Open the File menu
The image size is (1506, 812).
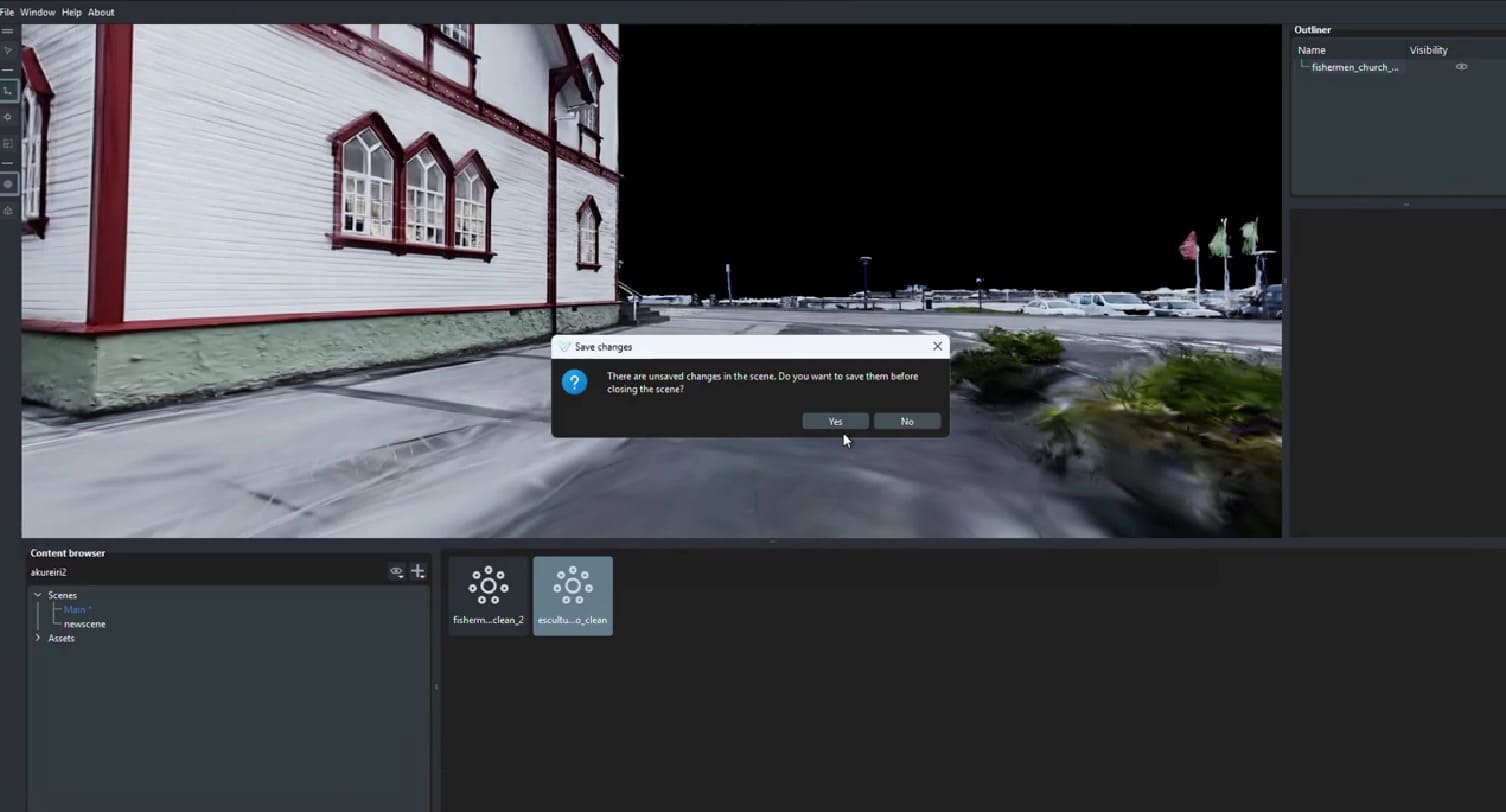pos(7,12)
